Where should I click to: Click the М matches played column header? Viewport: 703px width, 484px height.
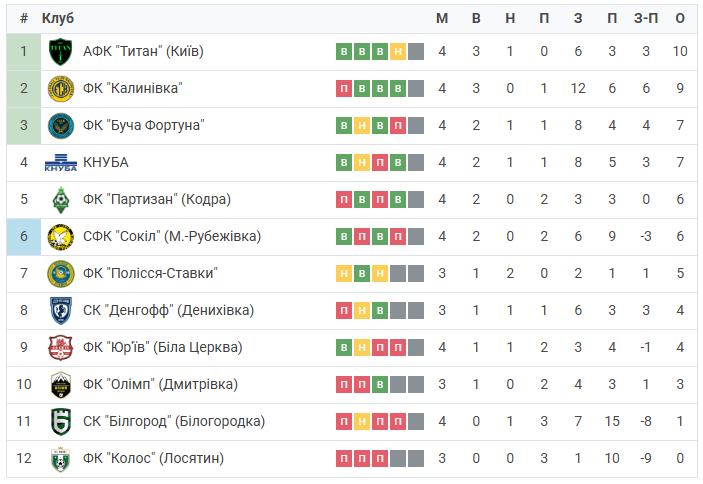(x=442, y=18)
